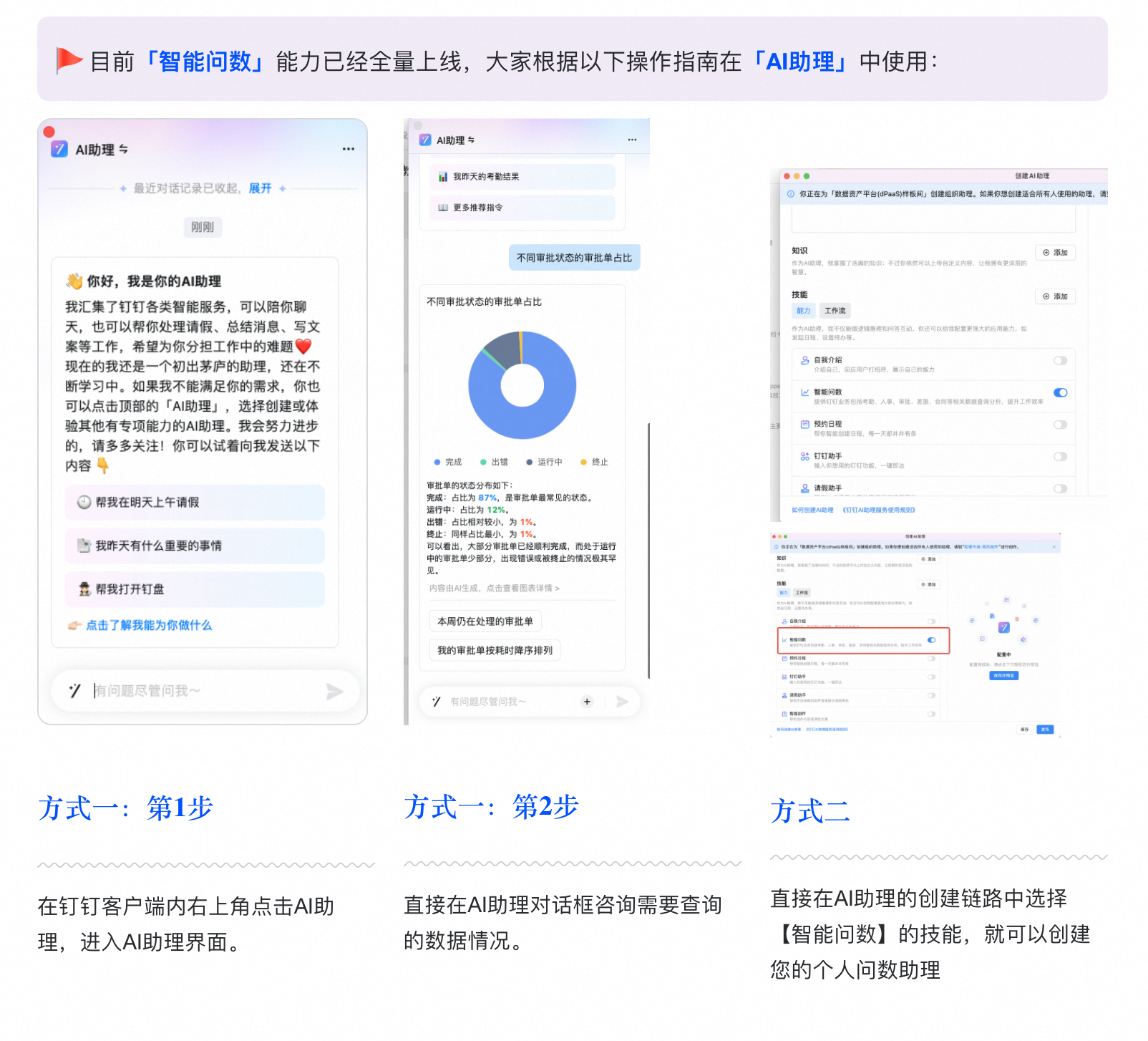Click AI助理 logo in the pie chart panel
This screenshot has height=1041, width=1148.
tap(425, 140)
